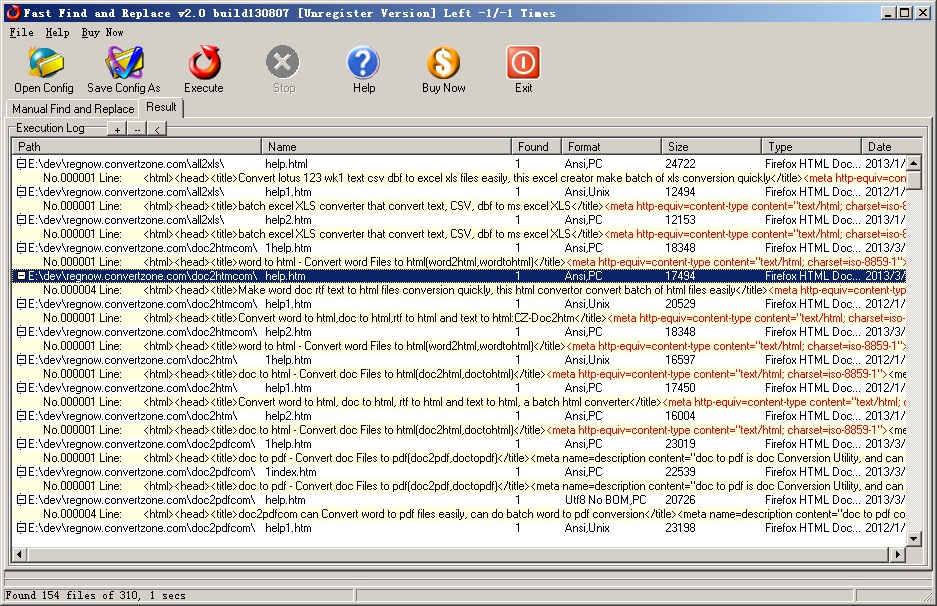Collapse the highlighted doc2htmcom help.htm row
Viewport: 937px width, 606px height.
[20, 275]
